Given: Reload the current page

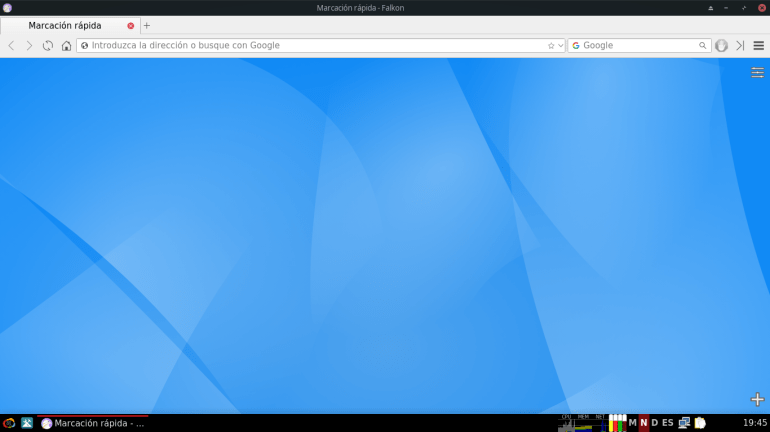Looking at the screenshot, I should tap(47, 46).
